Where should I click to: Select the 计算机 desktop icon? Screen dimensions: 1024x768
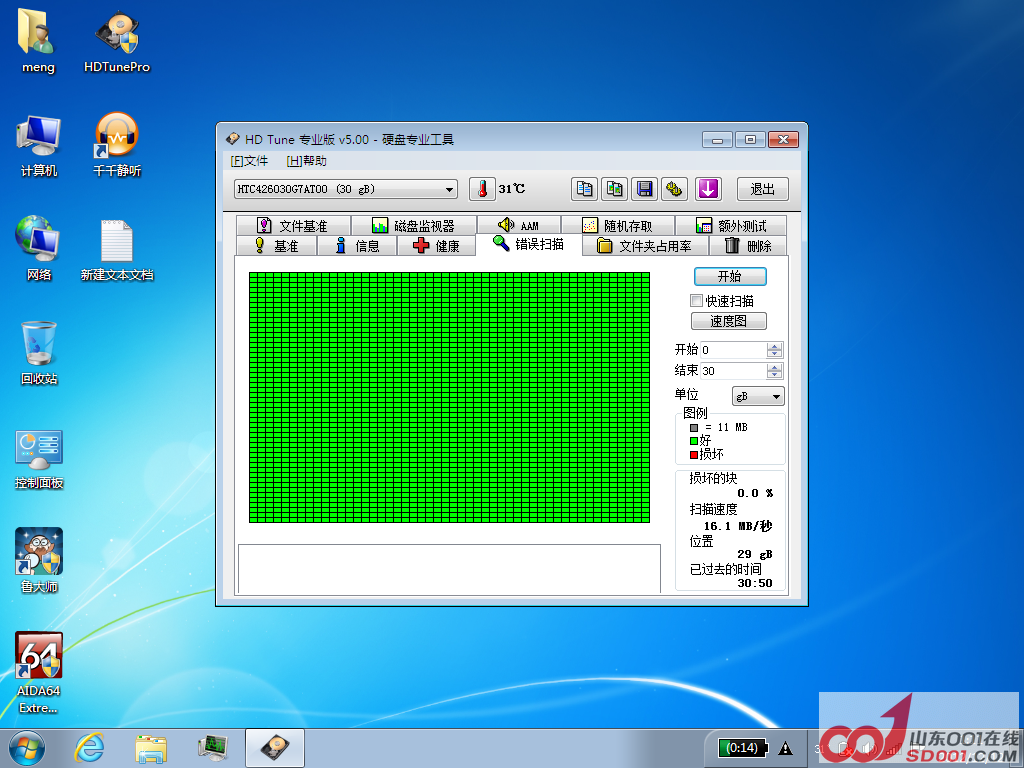click(39, 145)
